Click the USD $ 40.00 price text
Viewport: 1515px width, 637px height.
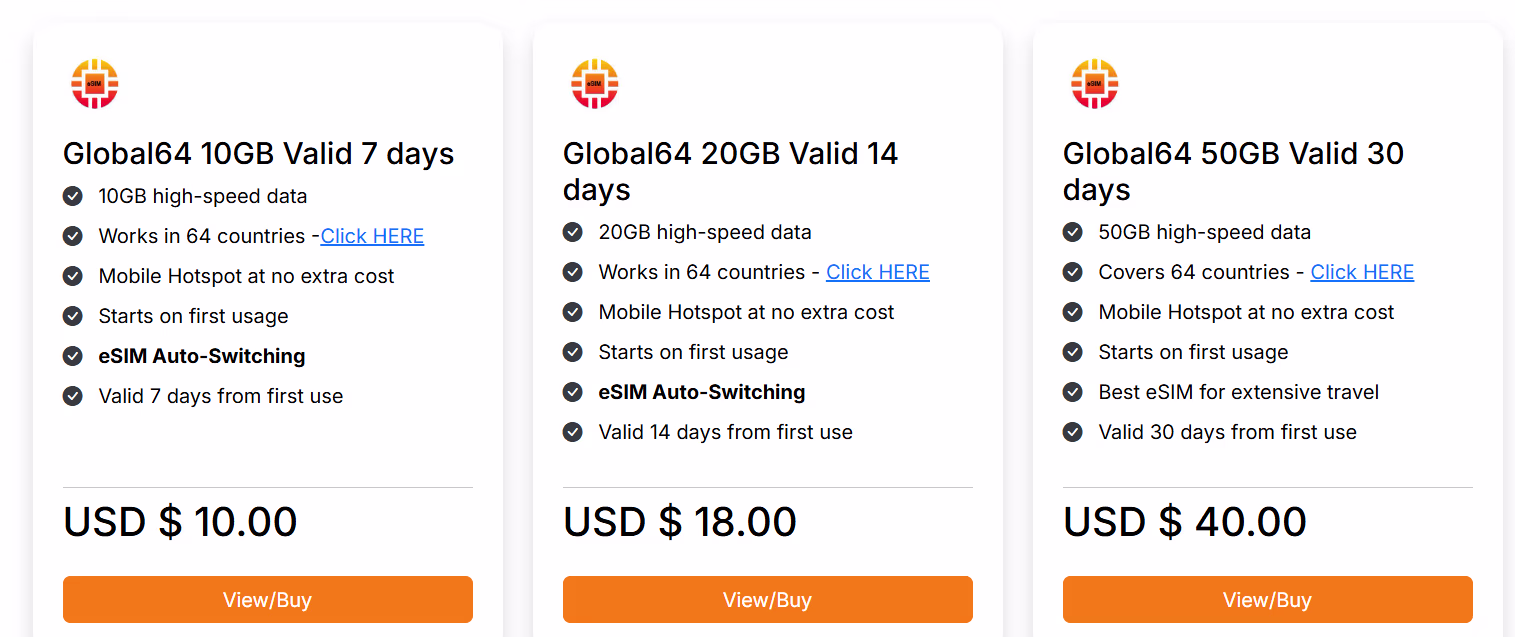[x=1184, y=522]
